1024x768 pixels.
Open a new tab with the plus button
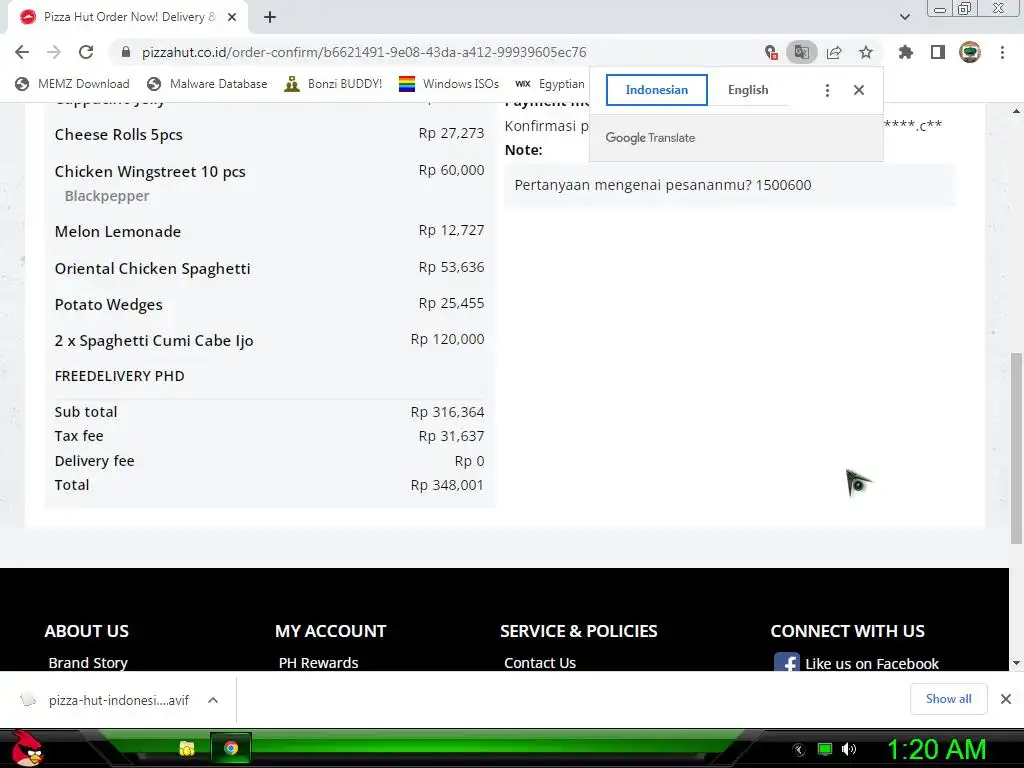tap(270, 17)
